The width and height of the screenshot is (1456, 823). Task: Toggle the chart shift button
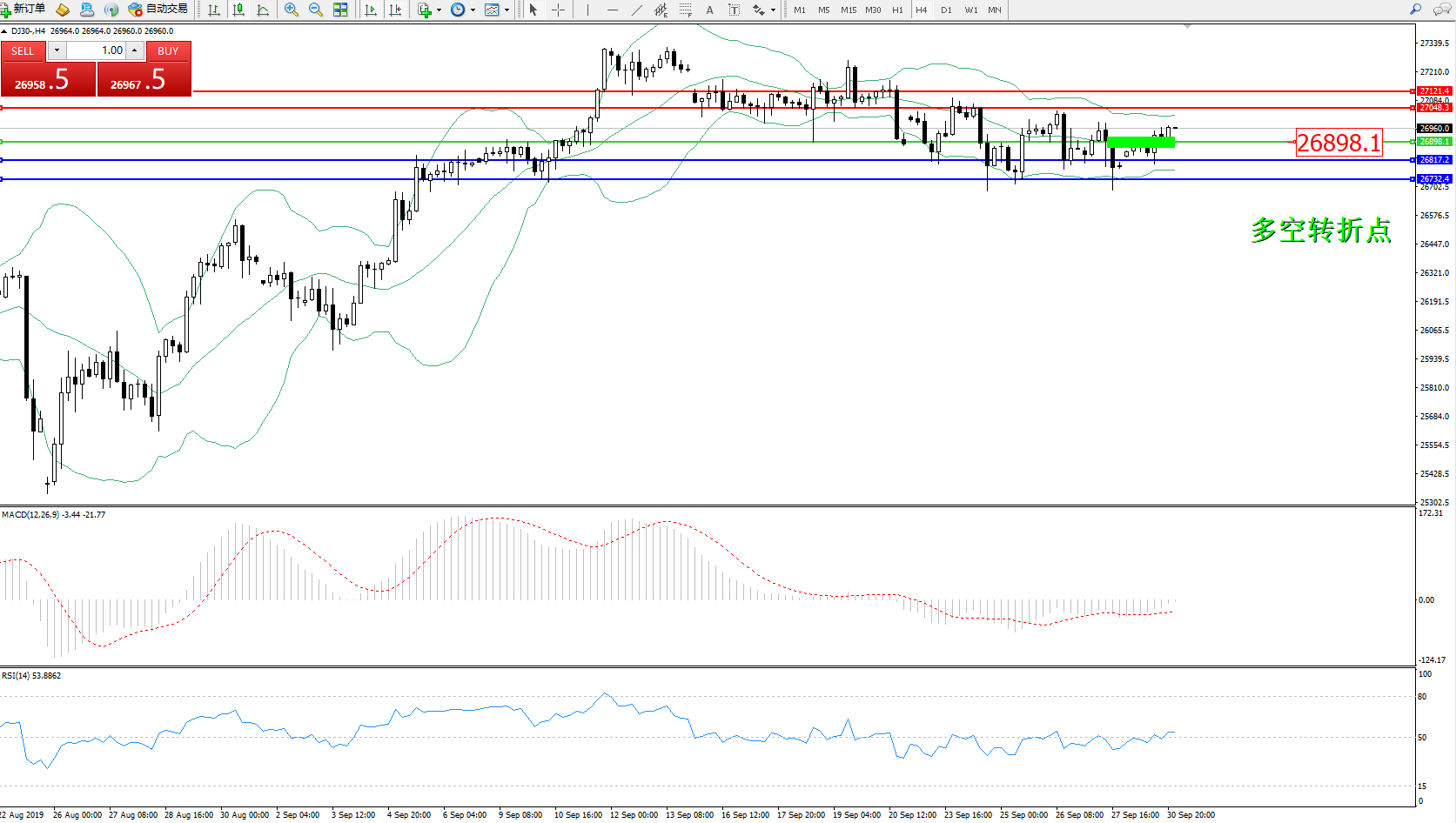pyautogui.click(x=395, y=10)
